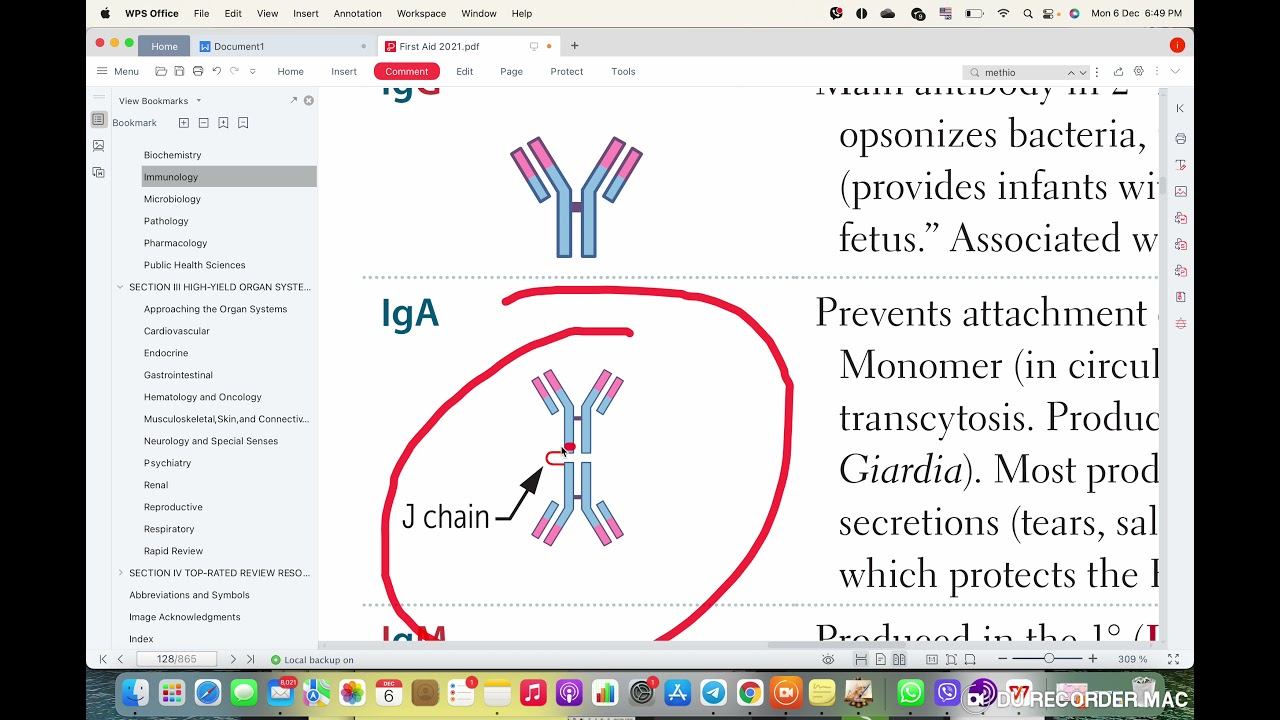This screenshot has width=1280, height=720.
Task: Open the Protect ribbon tab
Action: pyautogui.click(x=567, y=71)
